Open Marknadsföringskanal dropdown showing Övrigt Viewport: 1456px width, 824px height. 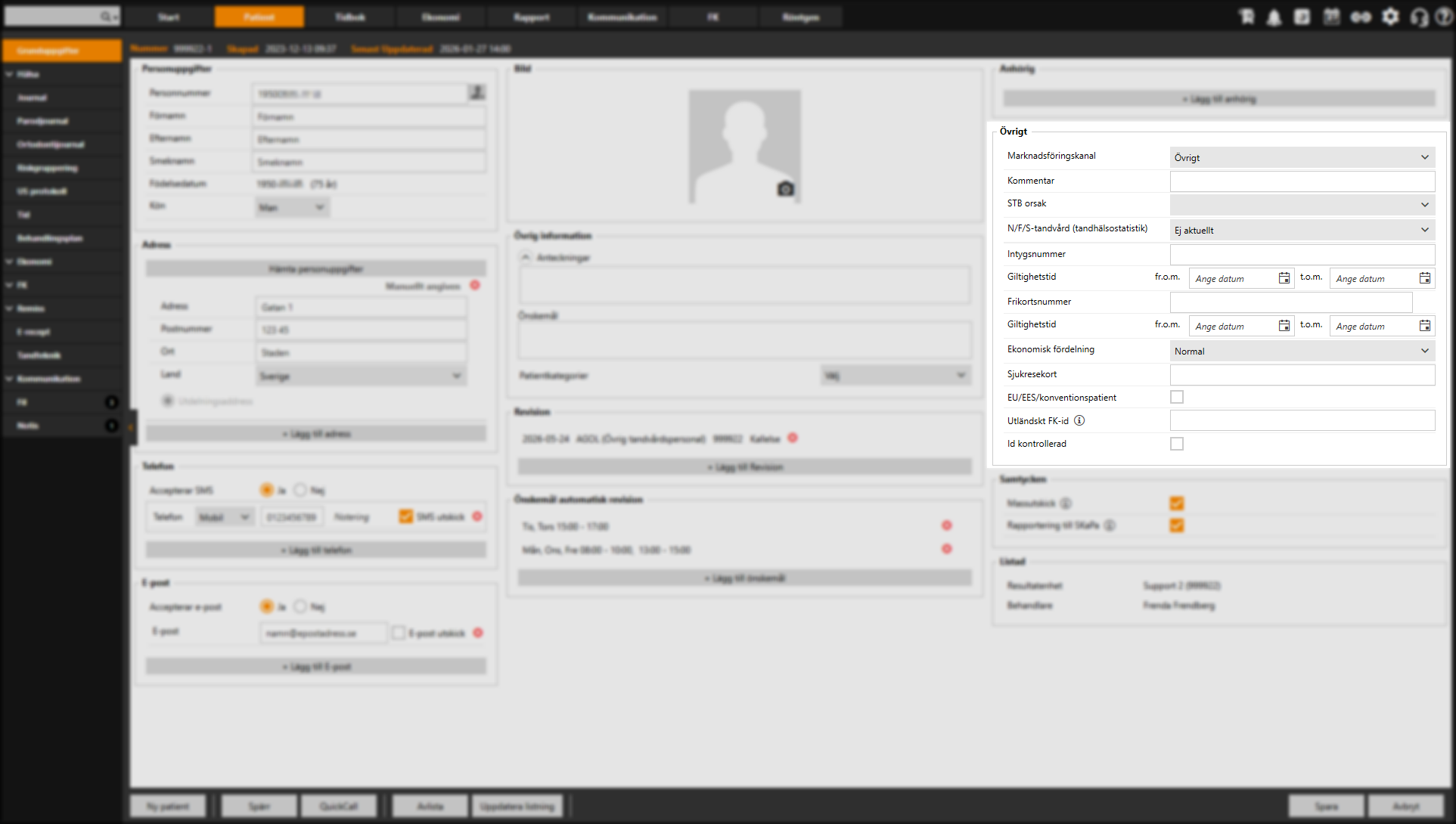tap(1301, 157)
